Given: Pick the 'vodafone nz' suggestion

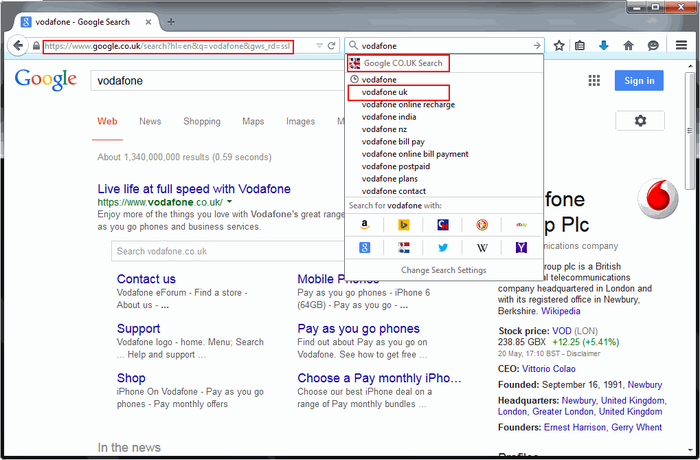Looking at the screenshot, I should [444, 130].
